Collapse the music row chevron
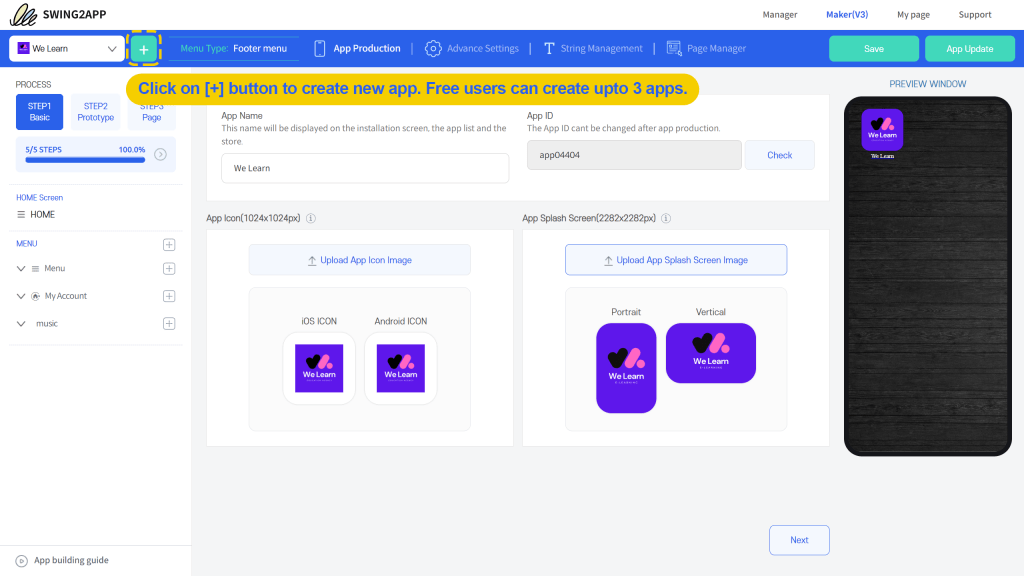Screen dimensions: 1024x576 21,323
